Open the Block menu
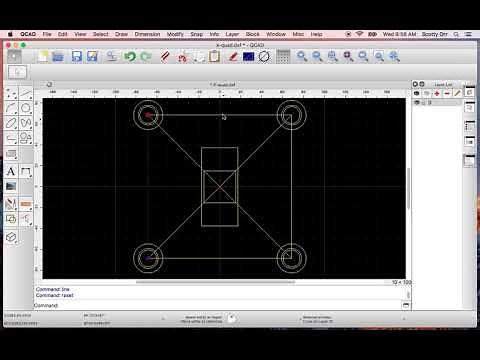The width and height of the screenshot is (480, 360). [252, 34]
